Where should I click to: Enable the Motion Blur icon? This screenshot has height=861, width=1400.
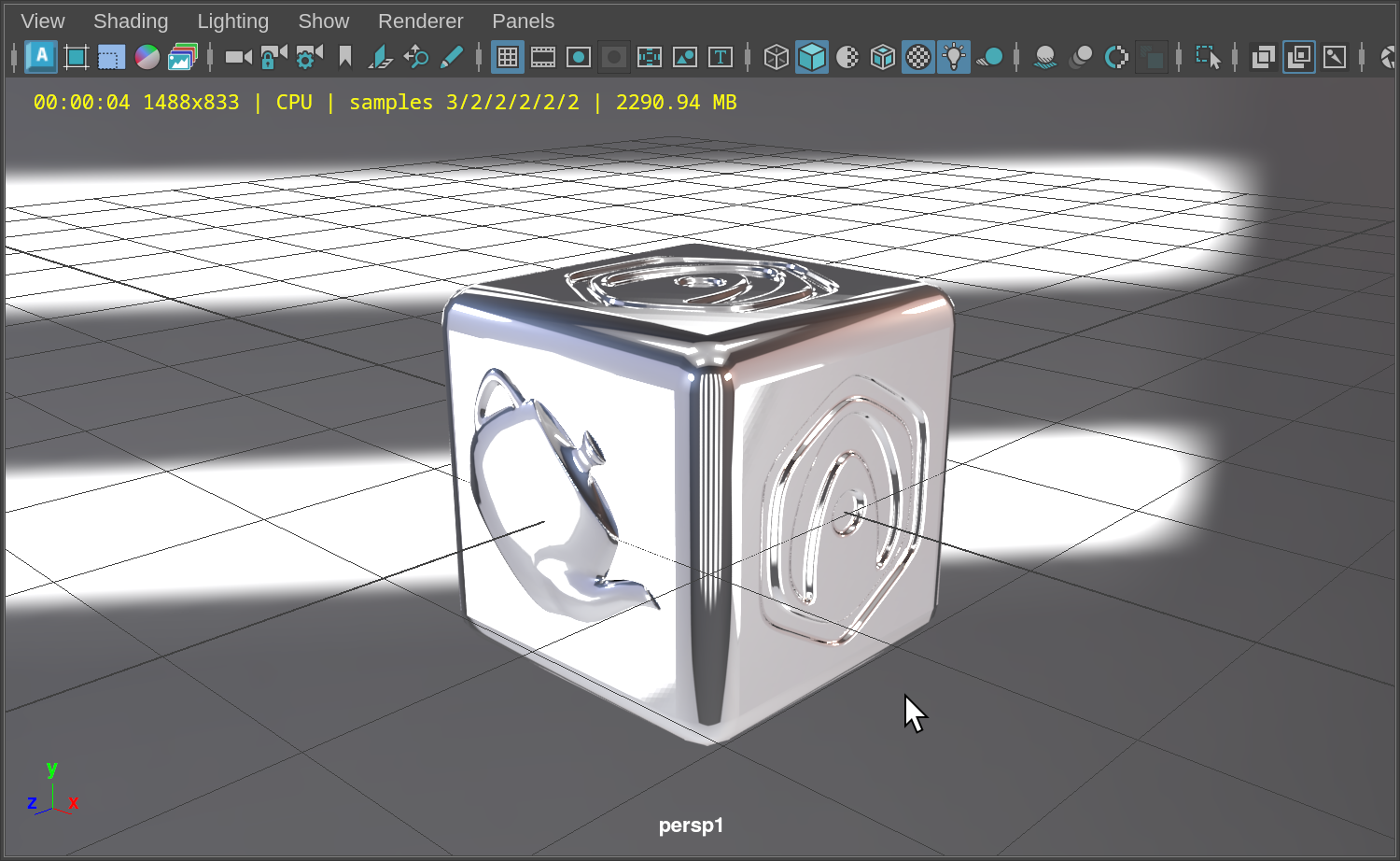pos(1080,57)
